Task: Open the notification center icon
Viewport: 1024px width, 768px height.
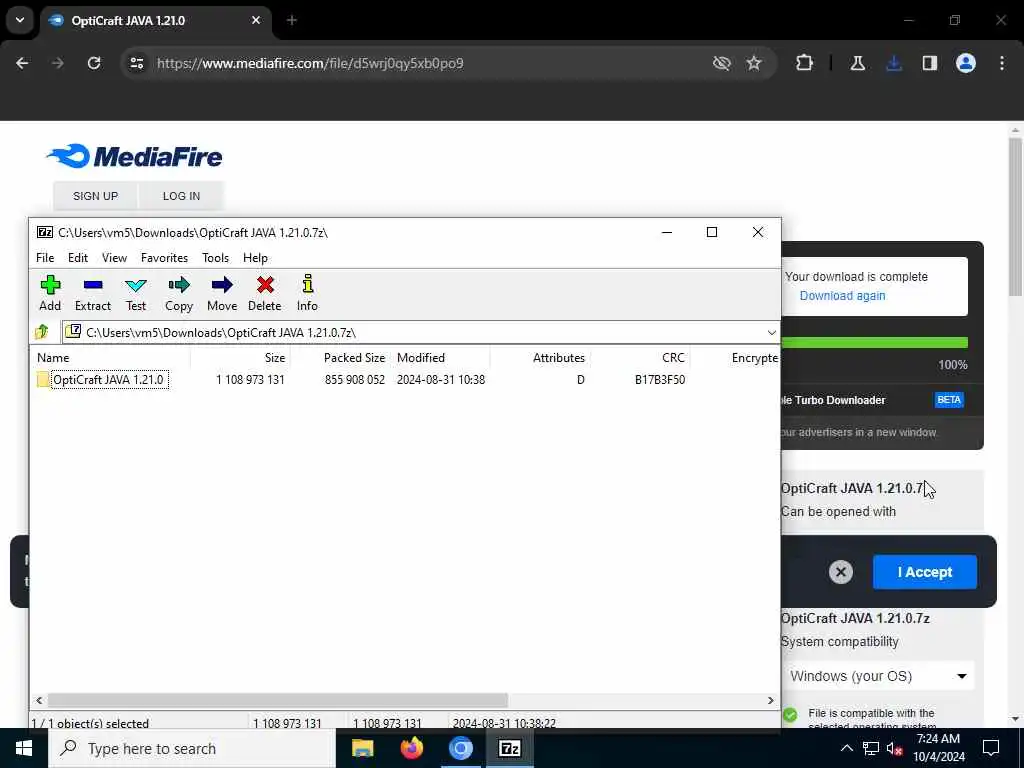Action: (991, 748)
